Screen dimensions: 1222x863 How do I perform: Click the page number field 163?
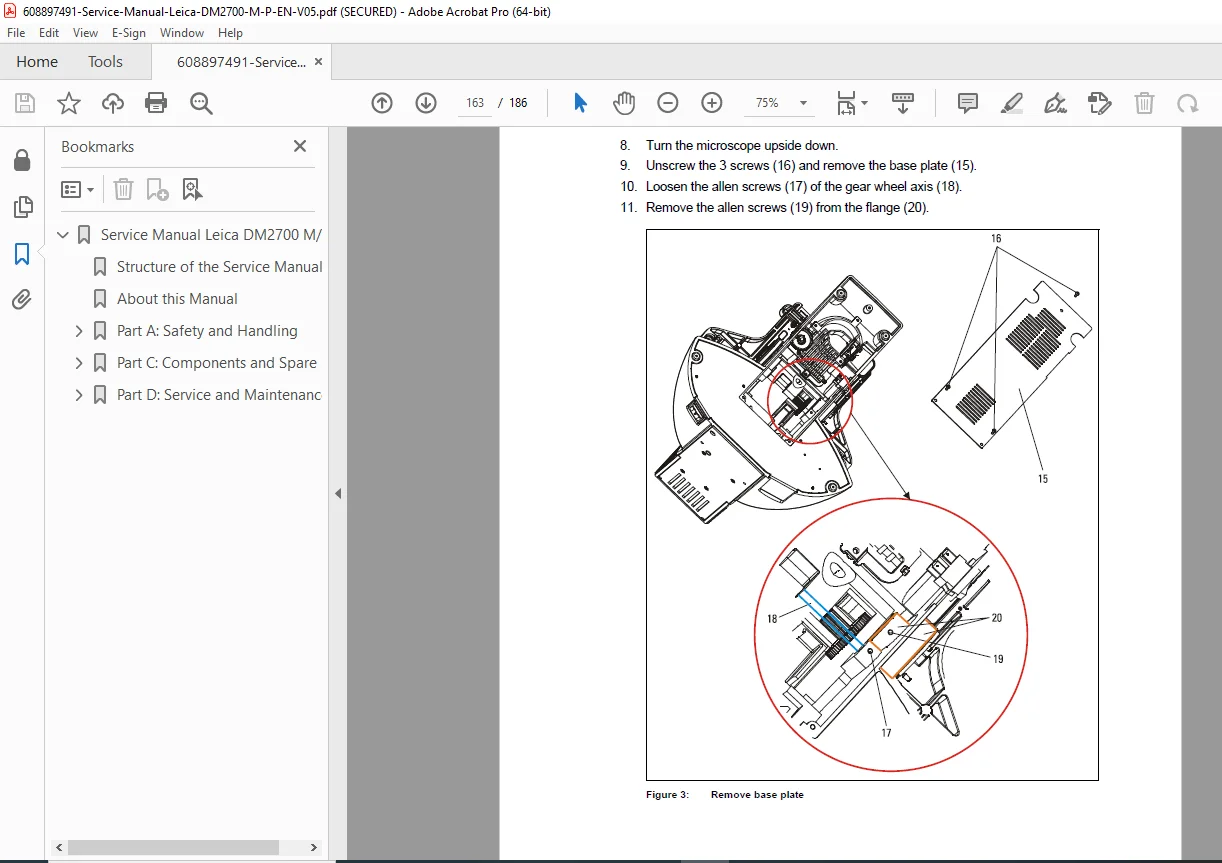coord(475,103)
